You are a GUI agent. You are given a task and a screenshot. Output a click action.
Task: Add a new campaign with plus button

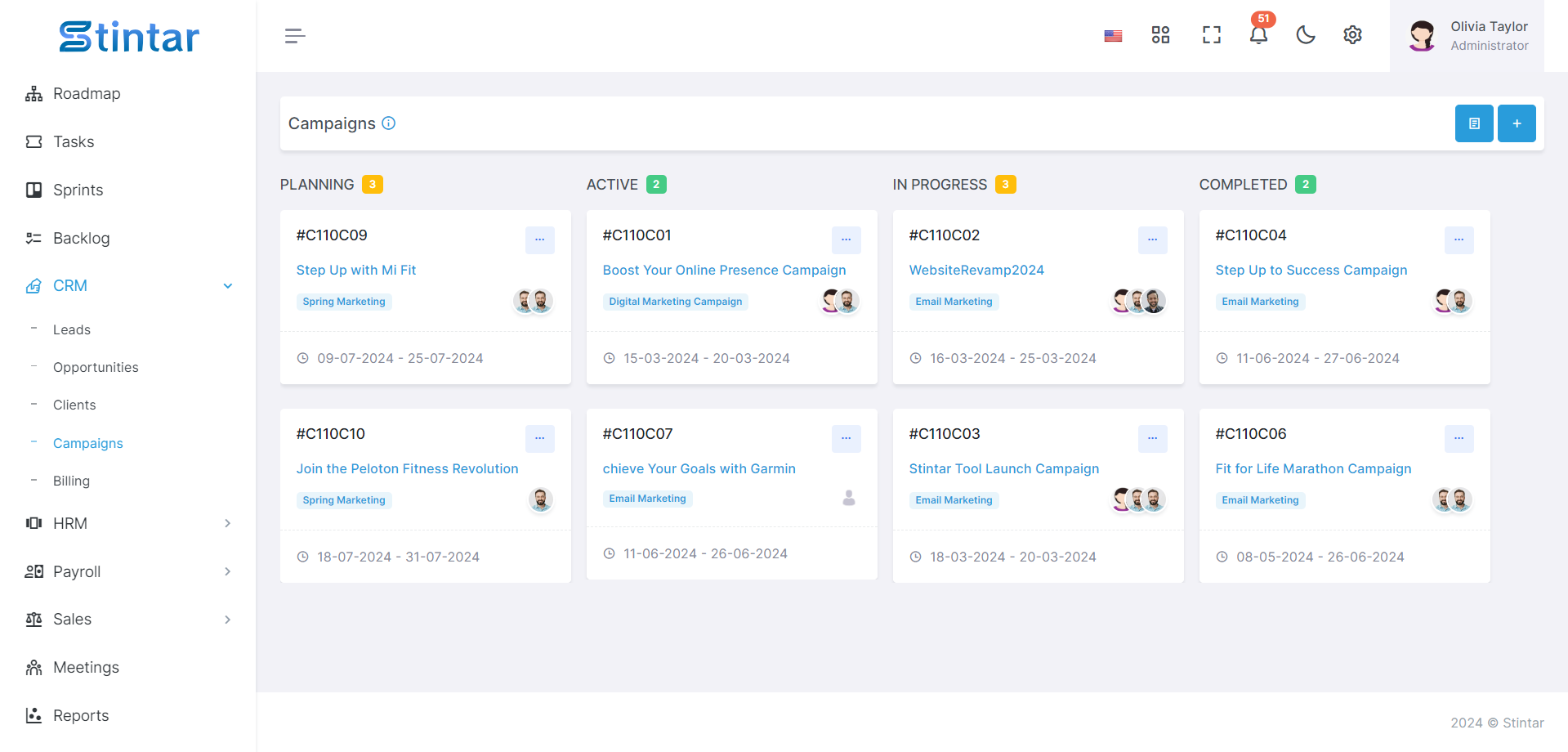(1517, 123)
